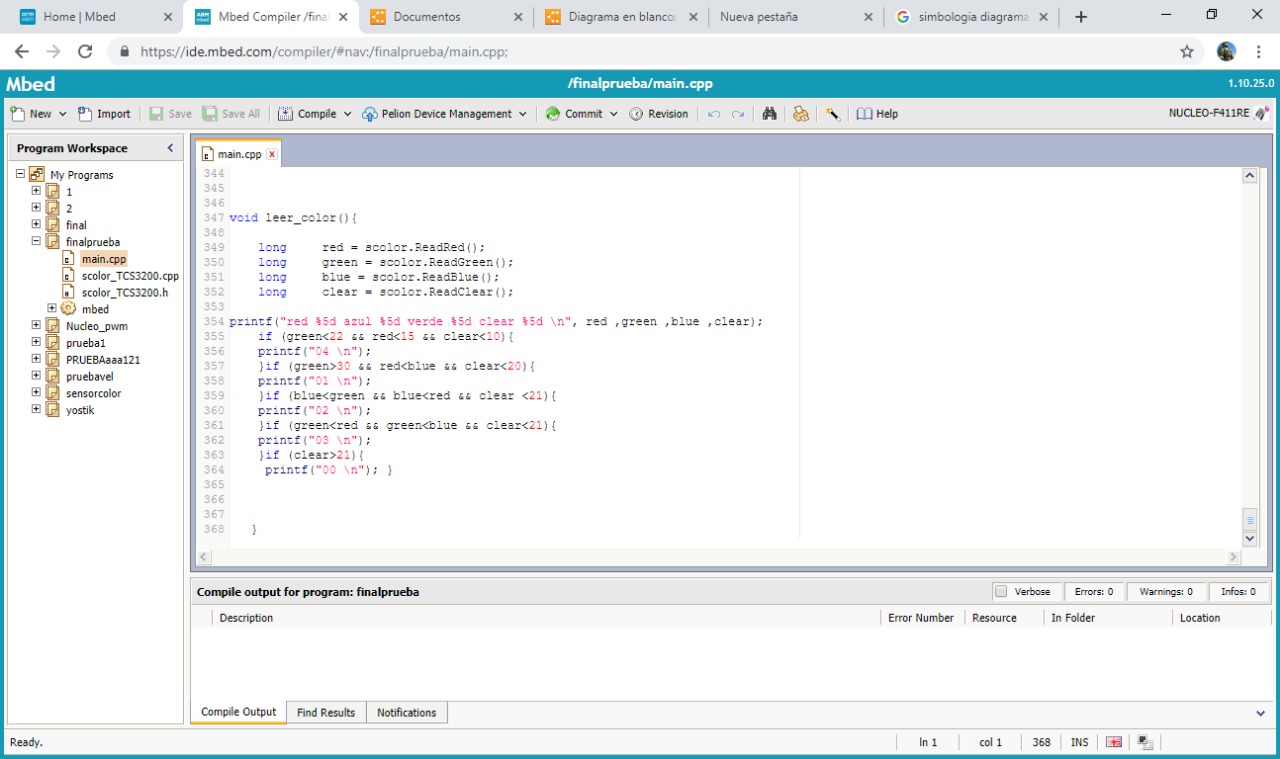Expand the Nucleo_pwm program folder

(x=37, y=326)
